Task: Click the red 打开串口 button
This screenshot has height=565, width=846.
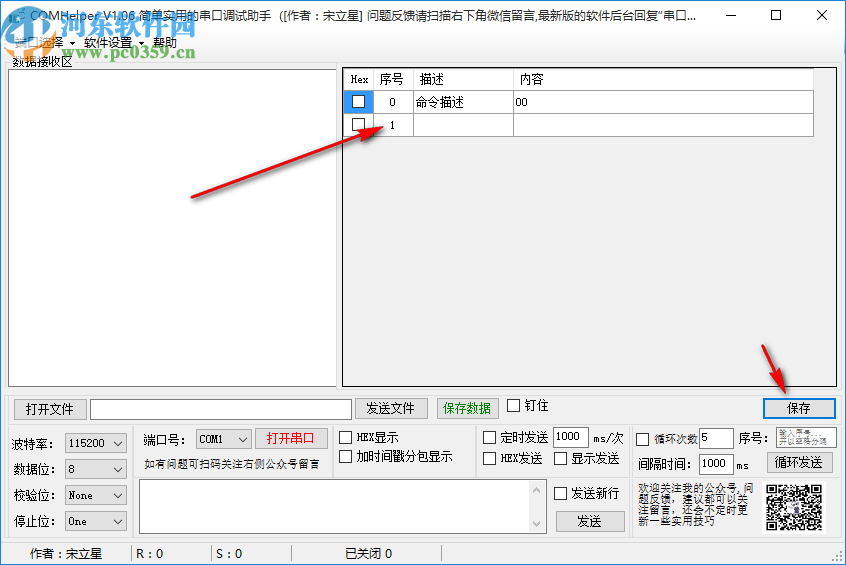Action: coord(291,438)
